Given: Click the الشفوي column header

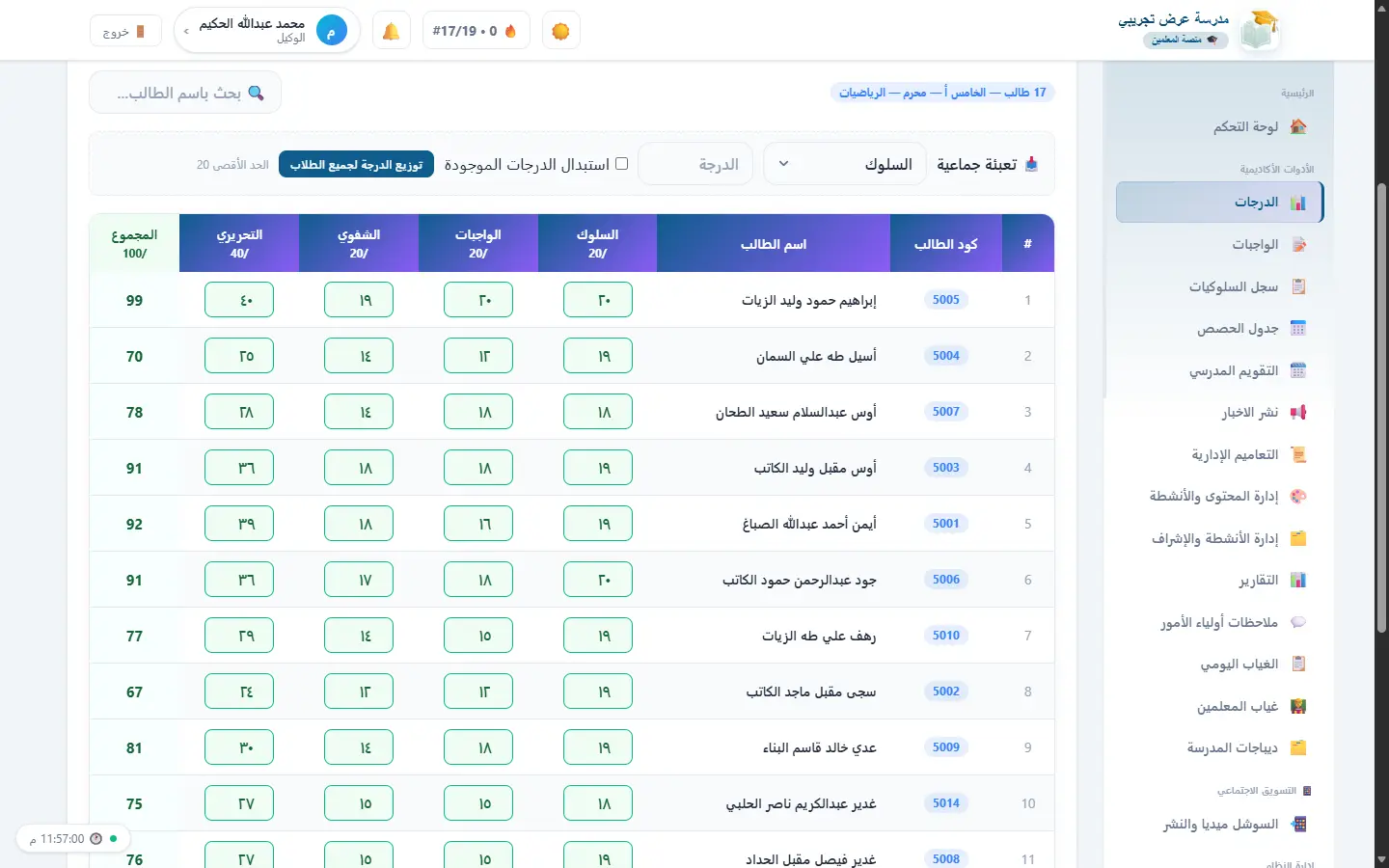Looking at the screenshot, I should (359, 243).
